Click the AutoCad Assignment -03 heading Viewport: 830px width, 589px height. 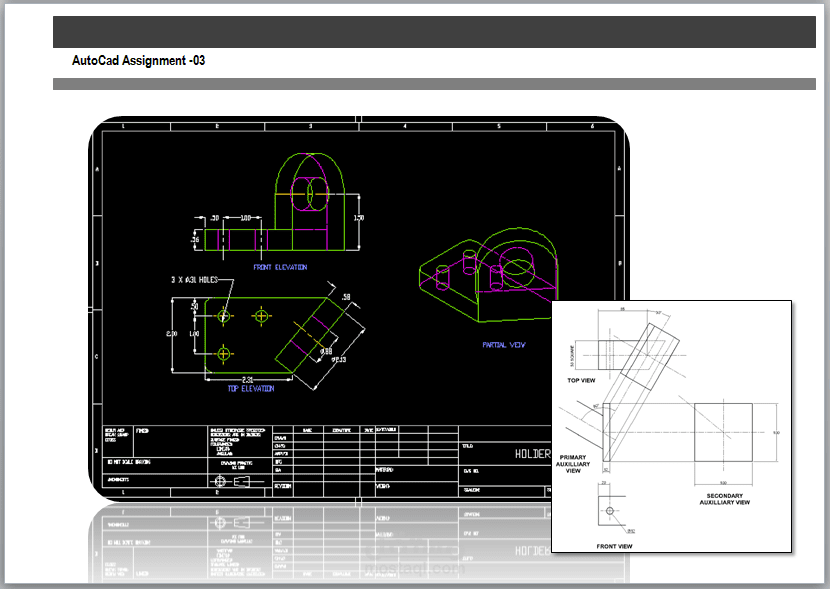pyautogui.click(x=138, y=60)
